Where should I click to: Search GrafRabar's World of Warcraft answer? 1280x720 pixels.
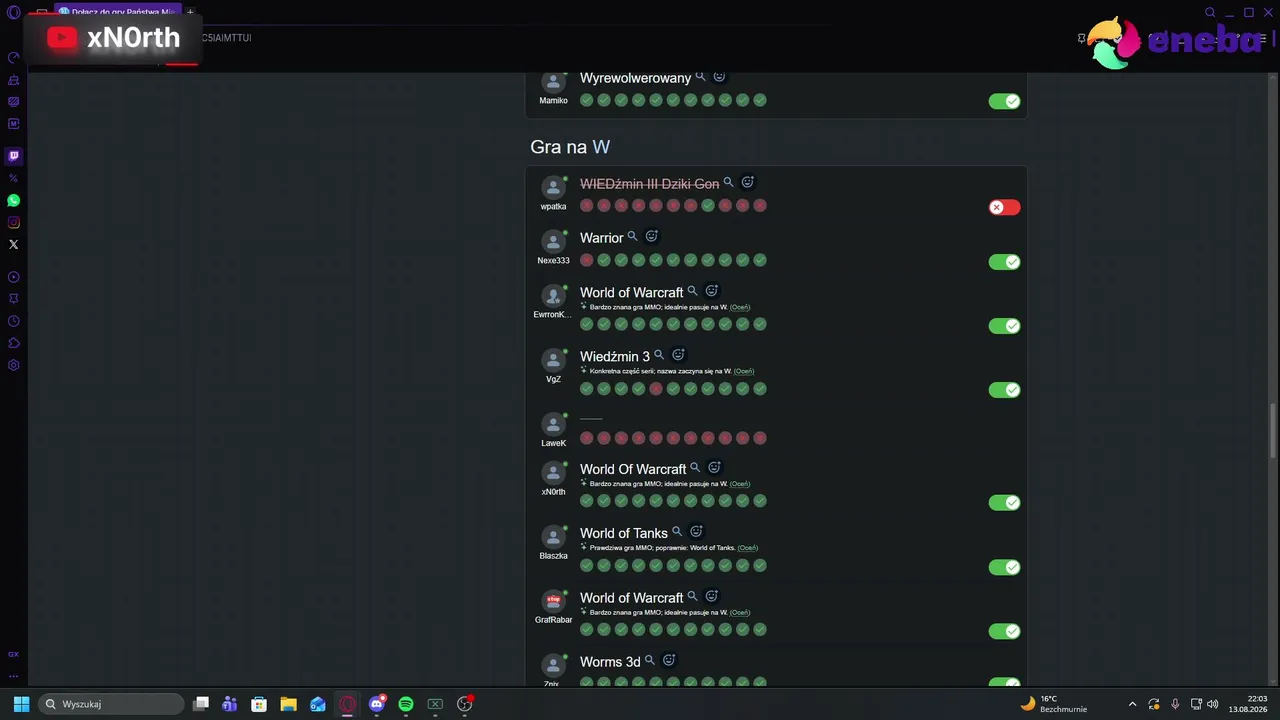693,597
